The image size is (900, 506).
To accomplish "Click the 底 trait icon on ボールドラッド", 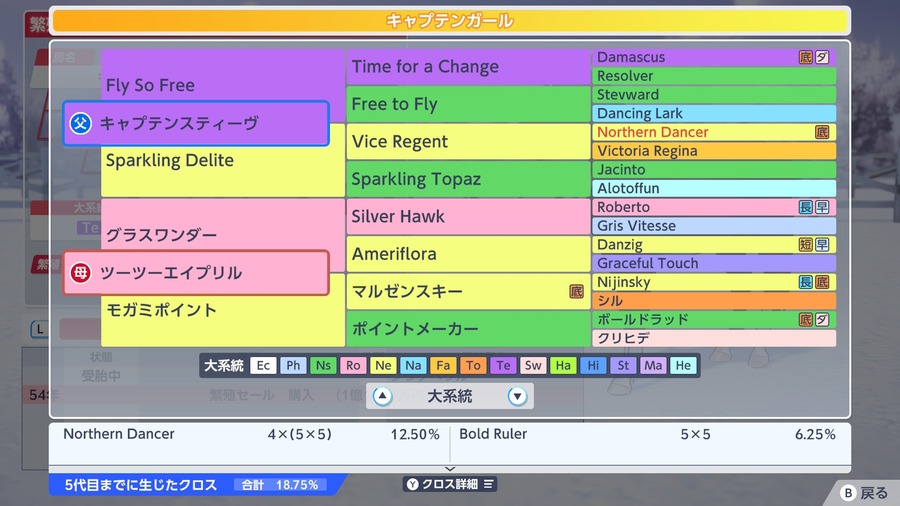I will [x=806, y=320].
